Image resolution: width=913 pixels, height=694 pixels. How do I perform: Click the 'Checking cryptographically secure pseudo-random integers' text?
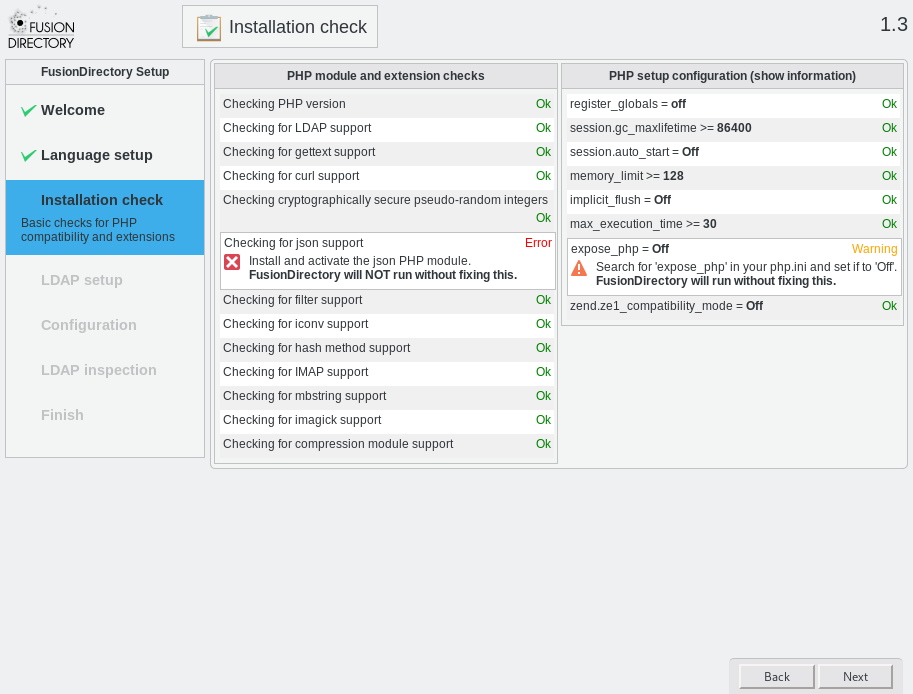pos(385,200)
